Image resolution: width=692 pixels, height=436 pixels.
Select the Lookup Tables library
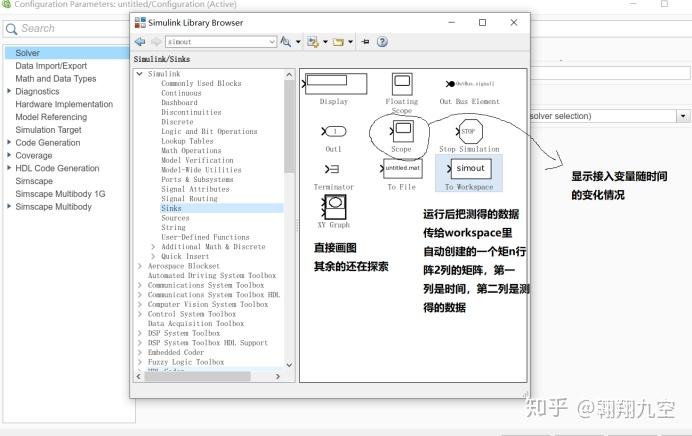187,141
